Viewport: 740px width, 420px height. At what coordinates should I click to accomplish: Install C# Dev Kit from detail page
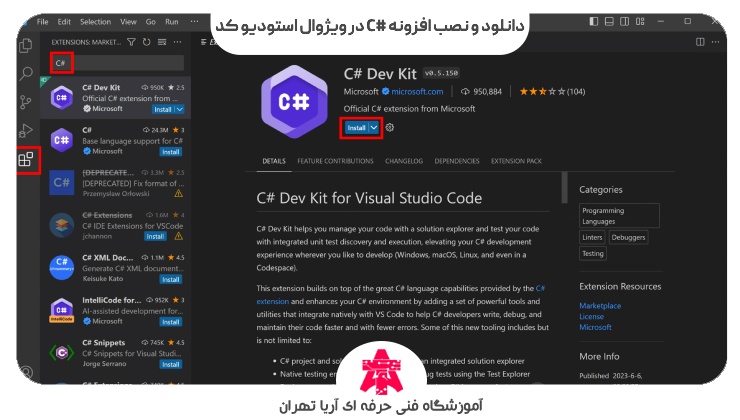tap(356, 128)
